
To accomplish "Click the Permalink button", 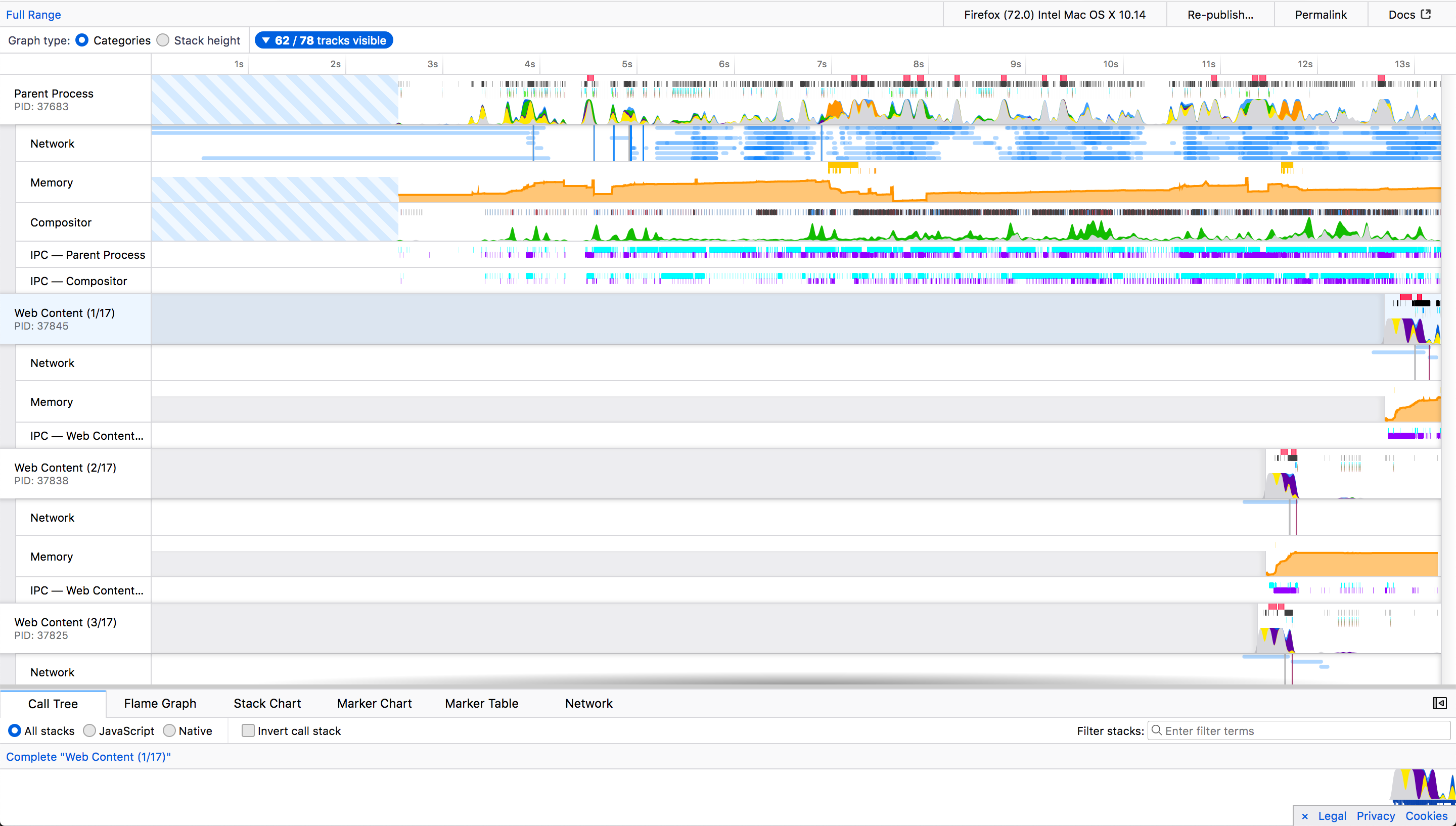I will click(x=1321, y=15).
